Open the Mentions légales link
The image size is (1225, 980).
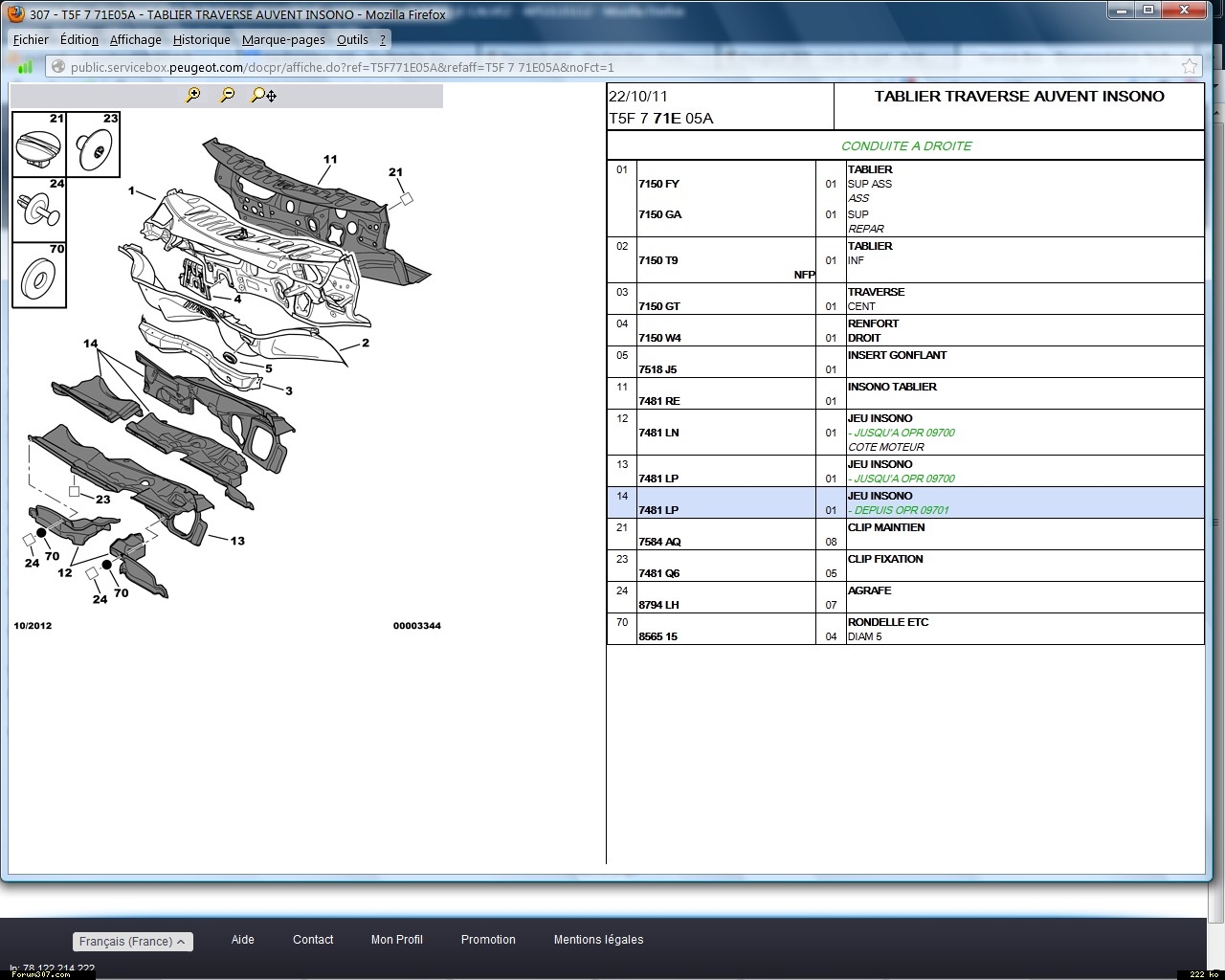pyautogui.click(x=598, y=940)
